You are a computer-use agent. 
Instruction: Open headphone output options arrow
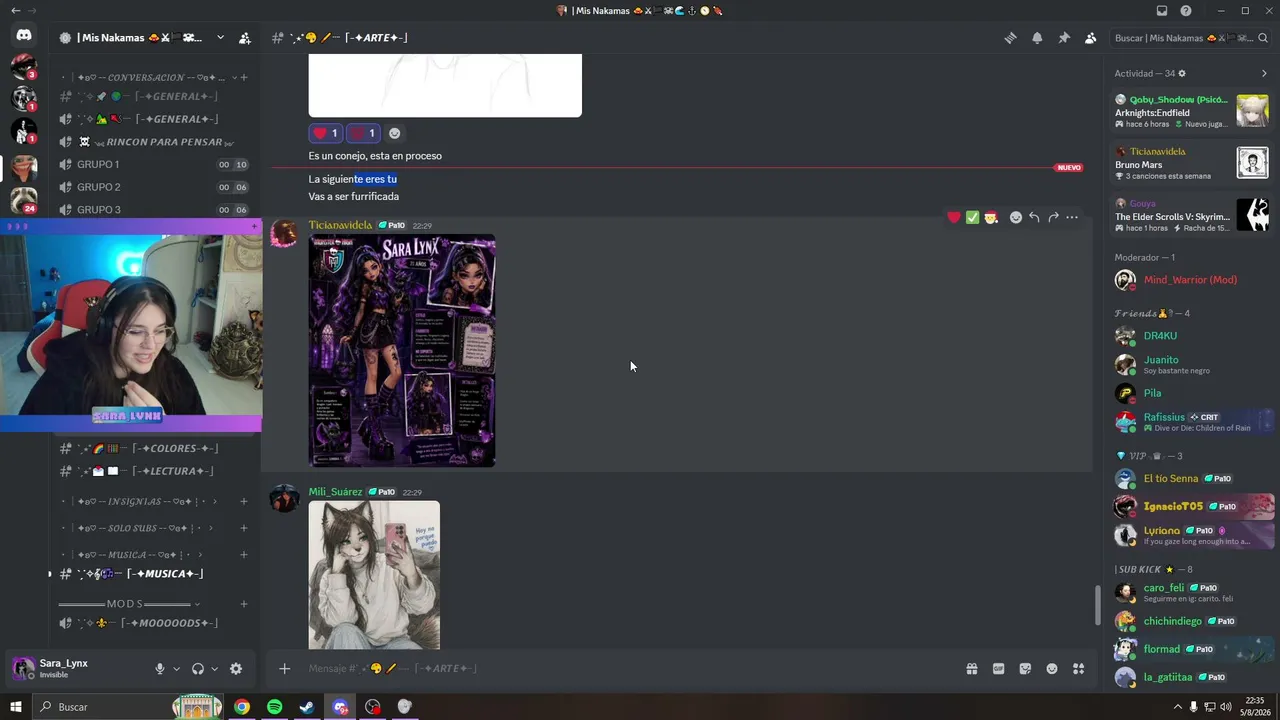point(214,669)
